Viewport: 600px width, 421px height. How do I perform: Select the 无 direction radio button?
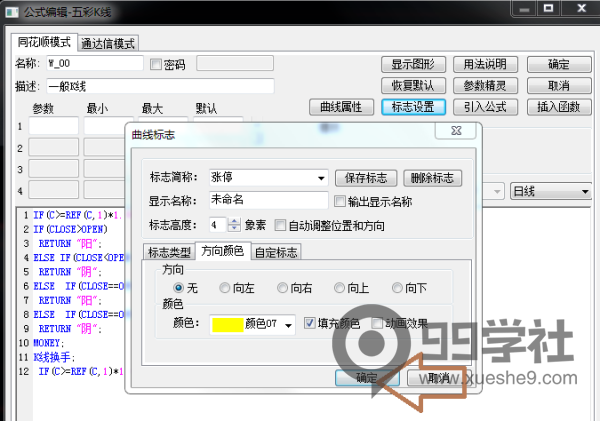178,287
